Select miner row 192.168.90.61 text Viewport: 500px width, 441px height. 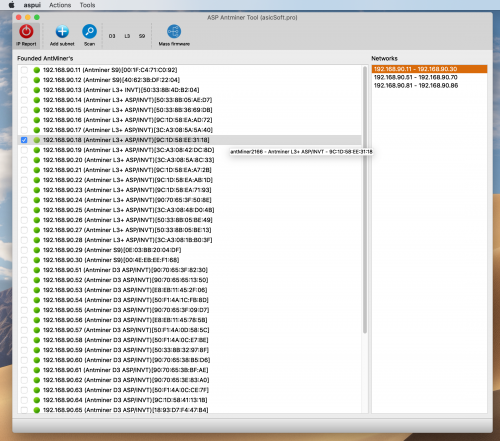tap(126, 370)
